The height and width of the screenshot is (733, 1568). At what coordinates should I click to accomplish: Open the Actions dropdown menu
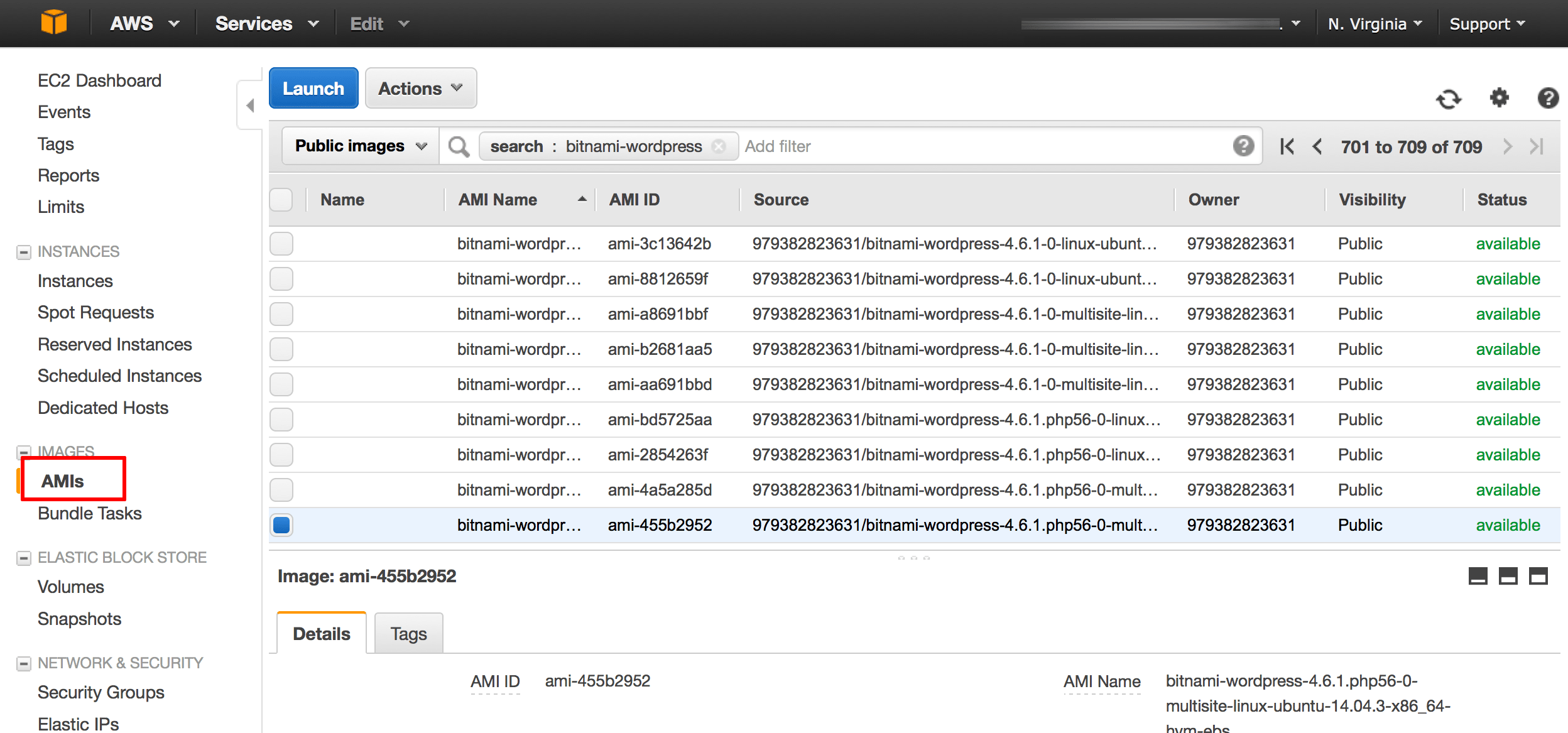click(x=420, y=89)
